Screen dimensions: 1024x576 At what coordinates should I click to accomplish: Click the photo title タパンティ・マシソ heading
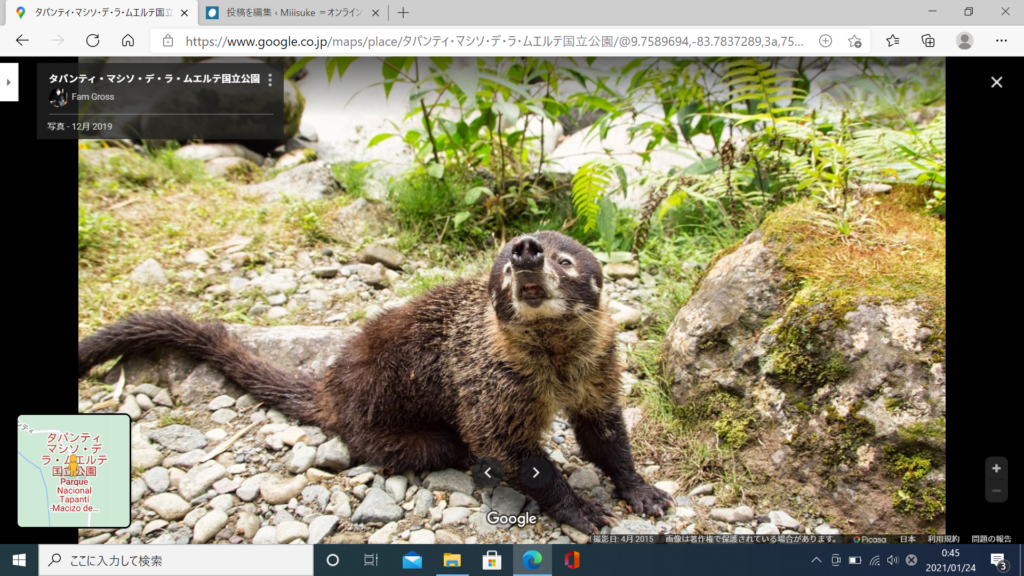click(x=154, y=78)
